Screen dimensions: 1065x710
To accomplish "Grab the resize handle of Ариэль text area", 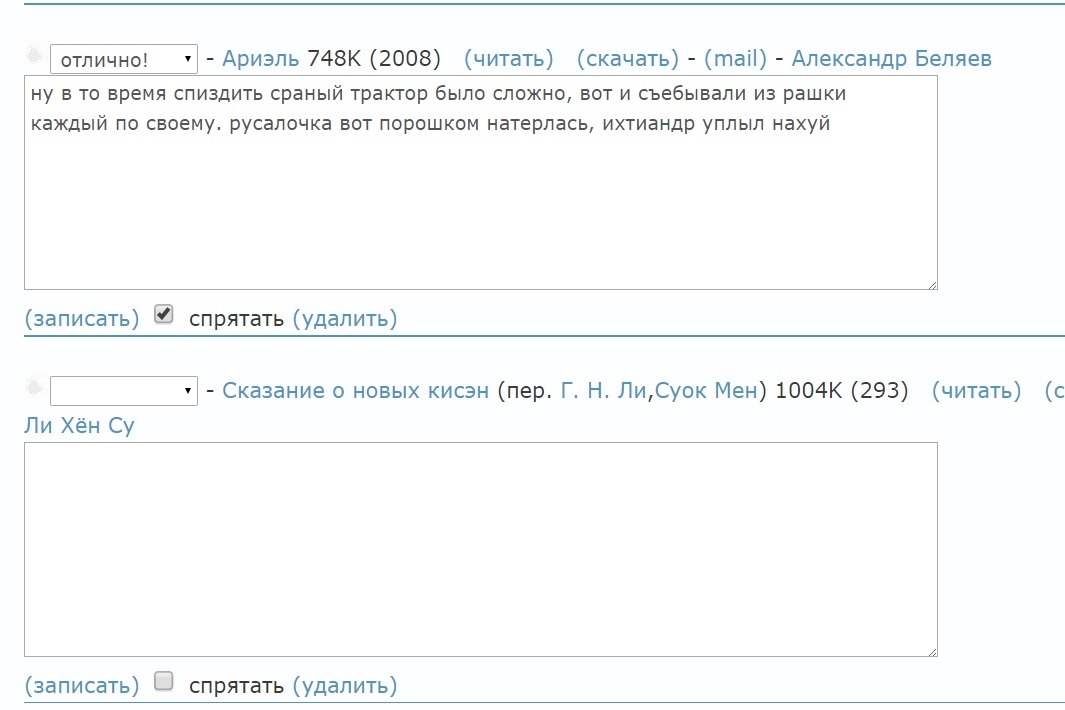I will tap(932, 285).
